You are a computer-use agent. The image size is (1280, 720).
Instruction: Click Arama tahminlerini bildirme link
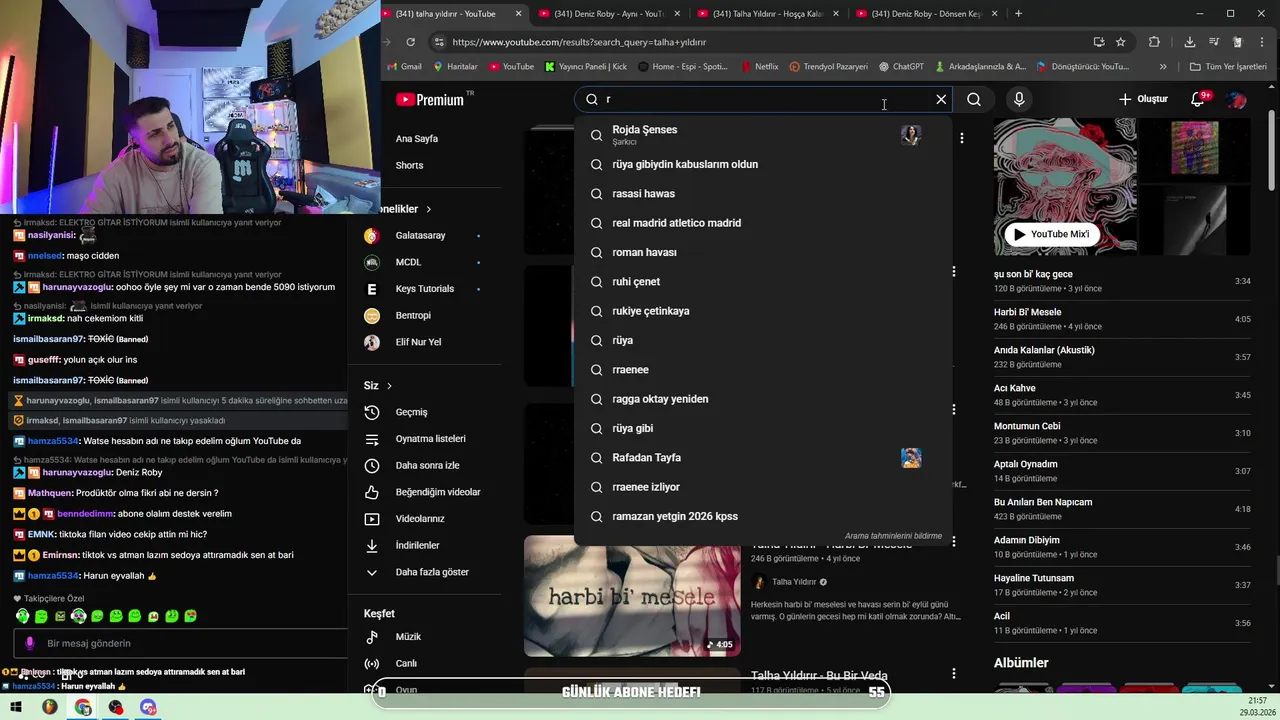click(x=893, y=536)
